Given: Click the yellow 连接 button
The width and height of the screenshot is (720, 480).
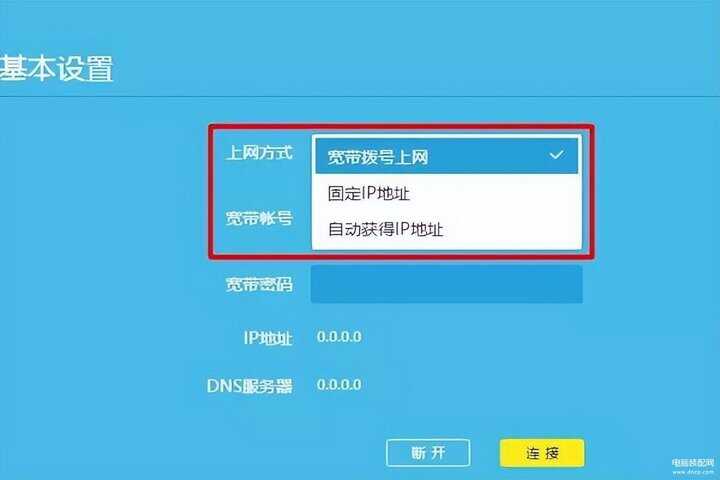Looking at the screenshot, I should click(x=542, y=453).
